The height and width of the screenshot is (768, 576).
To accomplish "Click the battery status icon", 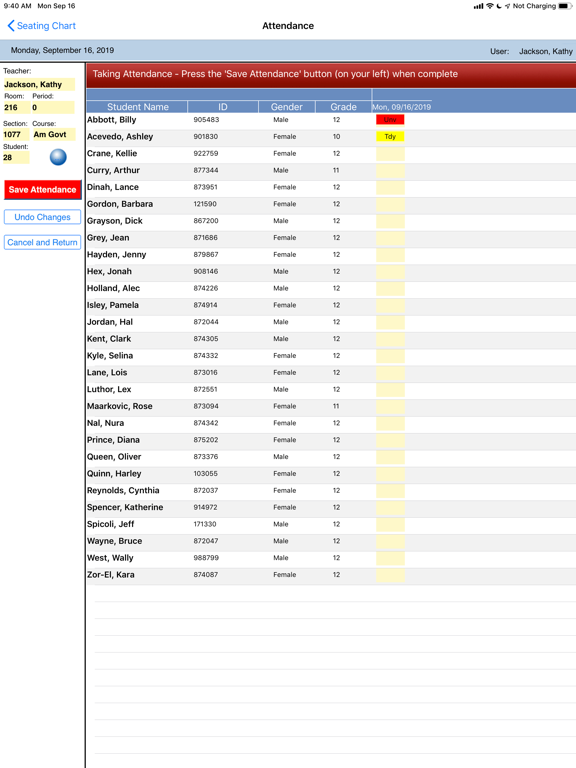I will tap(565, 6).
